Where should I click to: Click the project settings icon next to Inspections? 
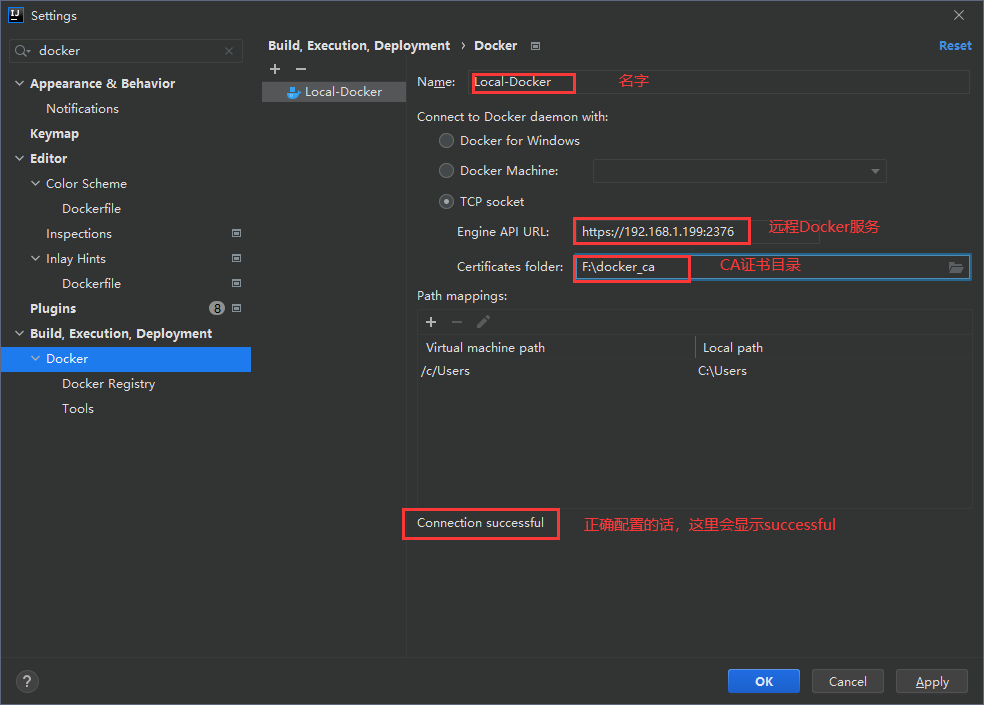237,234
